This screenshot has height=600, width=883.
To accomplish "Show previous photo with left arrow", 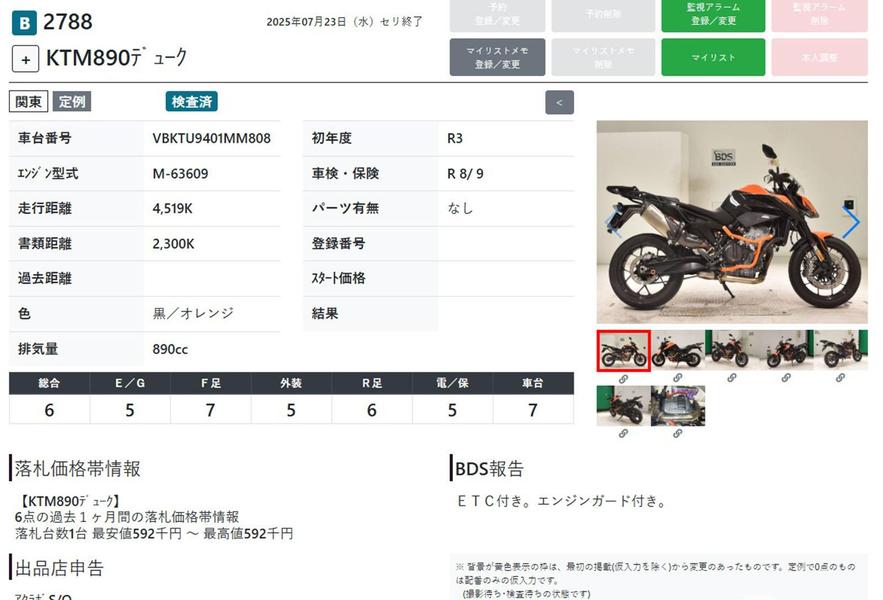I will click(612, 223).
